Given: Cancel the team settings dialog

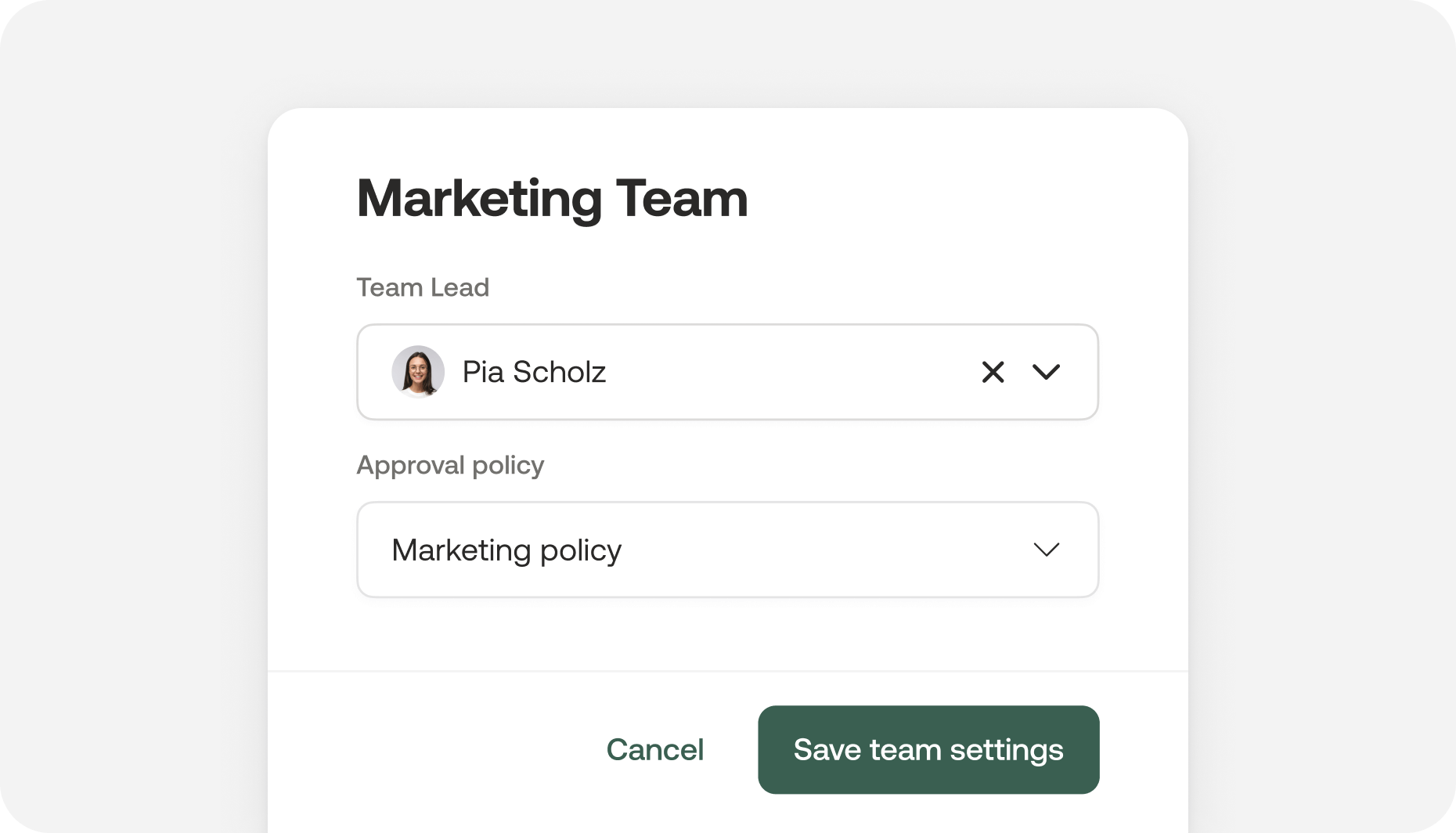Looking at the screenshot, I should pos(655,749).
